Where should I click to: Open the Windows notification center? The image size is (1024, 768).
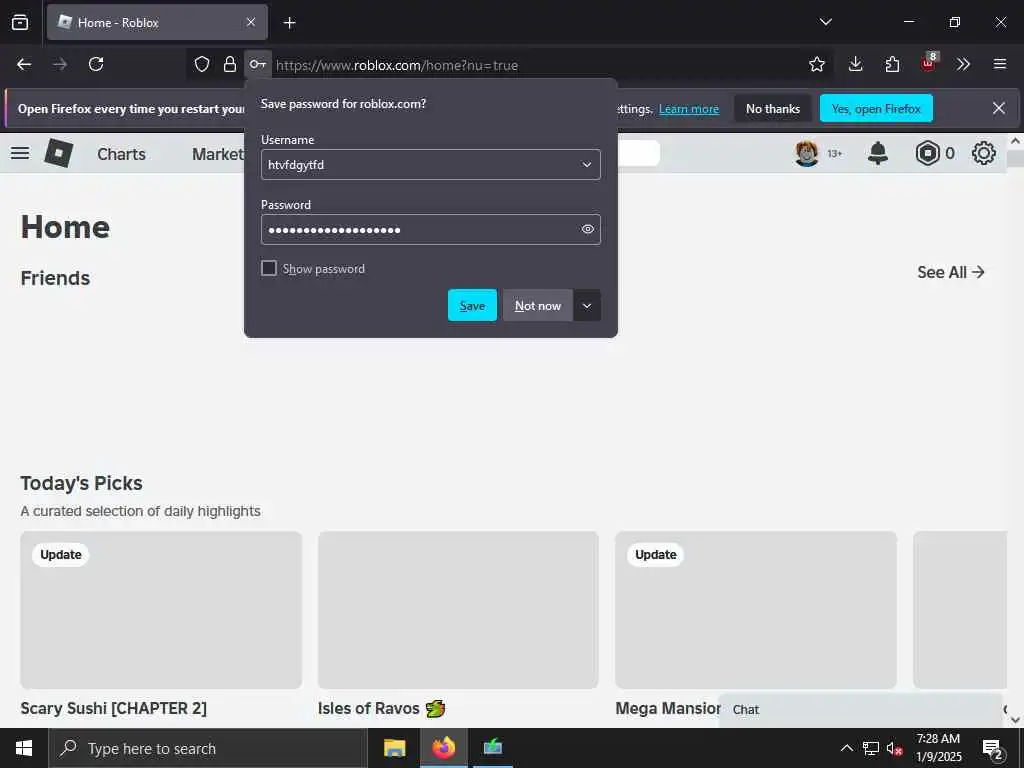click(x=992, y=749)
